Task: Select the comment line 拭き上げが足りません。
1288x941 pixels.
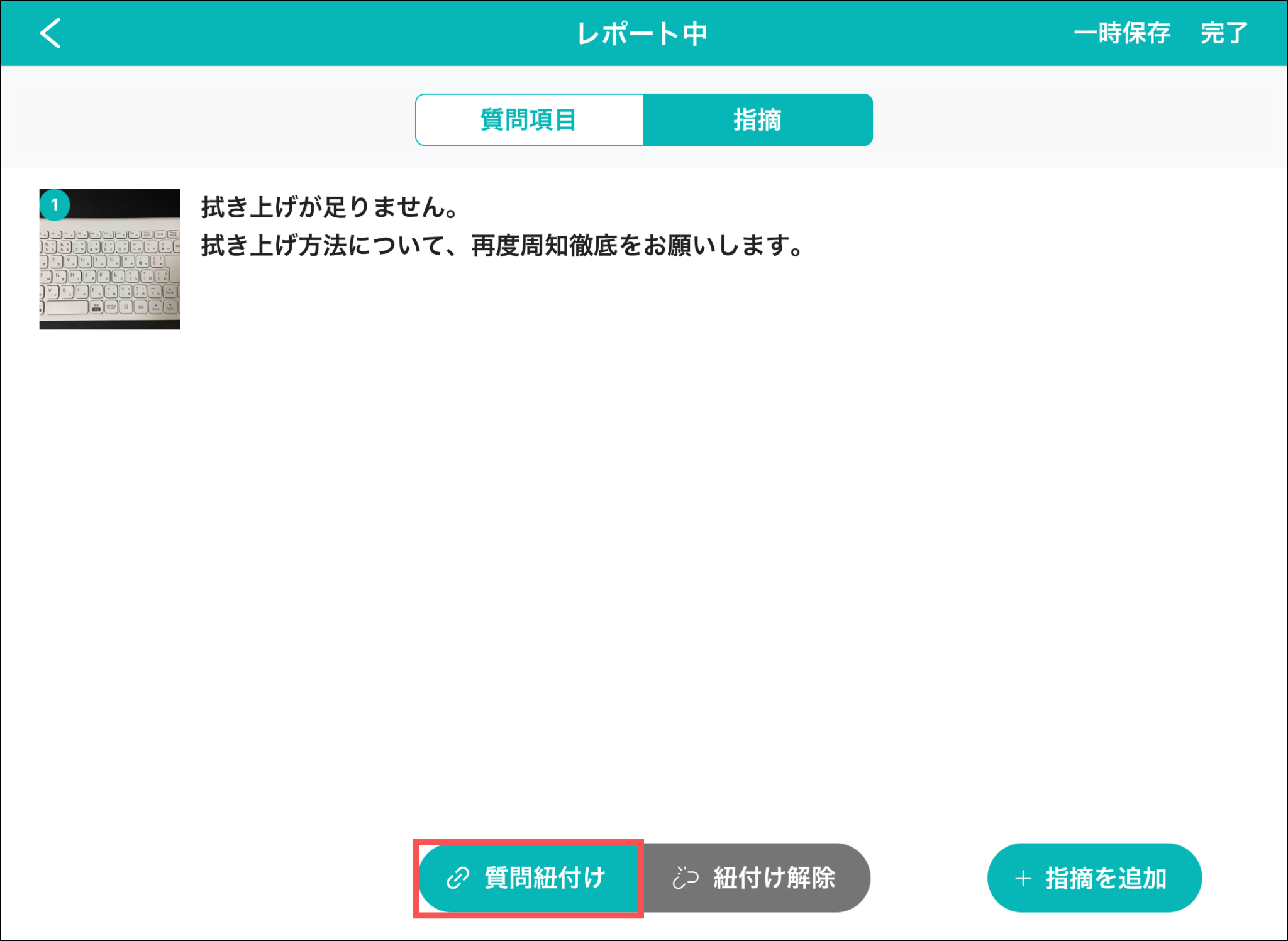Action: pyautogui.click(x=330, y=207)
